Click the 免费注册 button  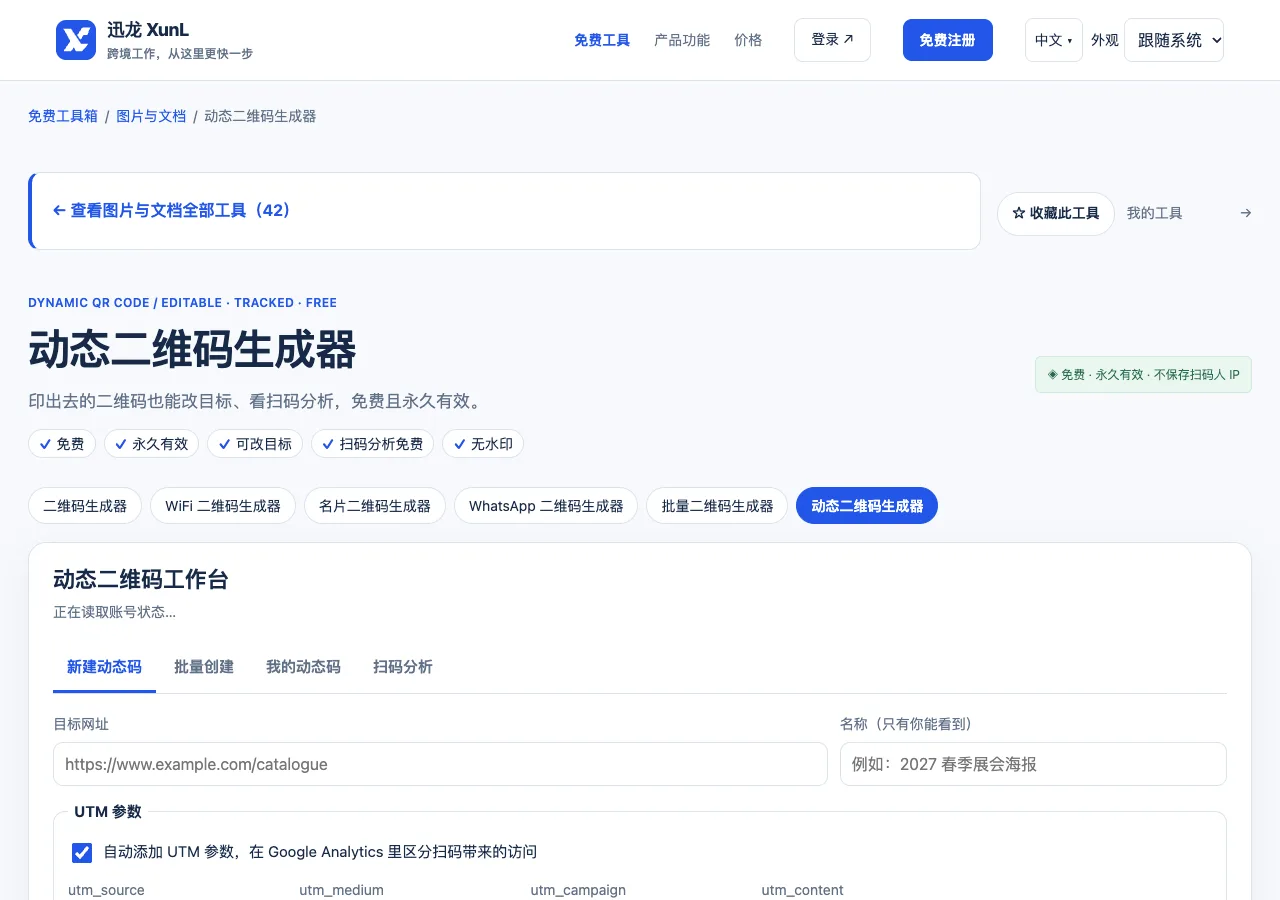click(x=948, y=40)
